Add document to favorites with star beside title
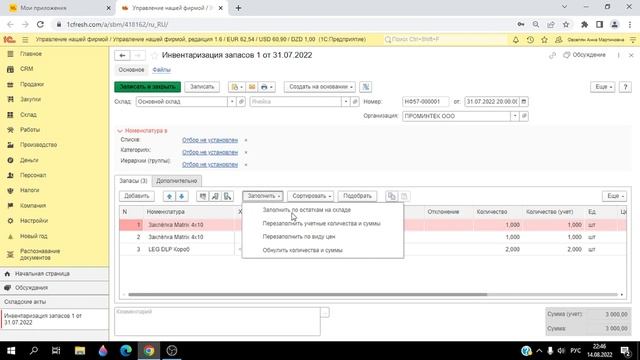640x360 pixels. coord(154,56)
